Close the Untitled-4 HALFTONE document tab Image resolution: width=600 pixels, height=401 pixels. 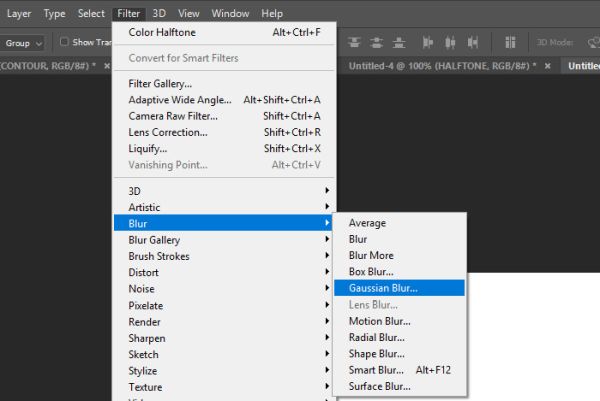(548, 66)
